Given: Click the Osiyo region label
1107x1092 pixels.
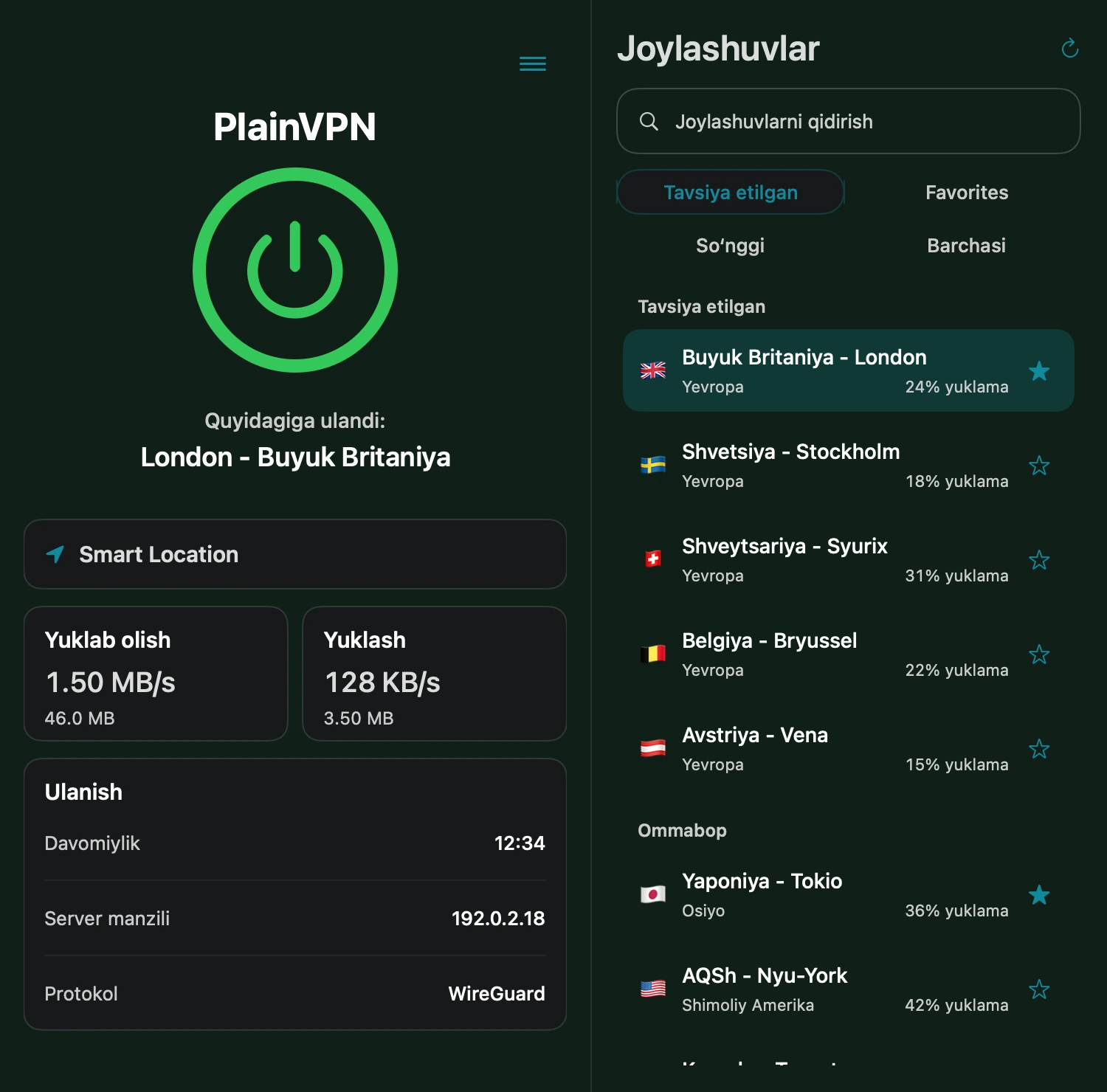Looking at the screenshot, I should (703, 910).
